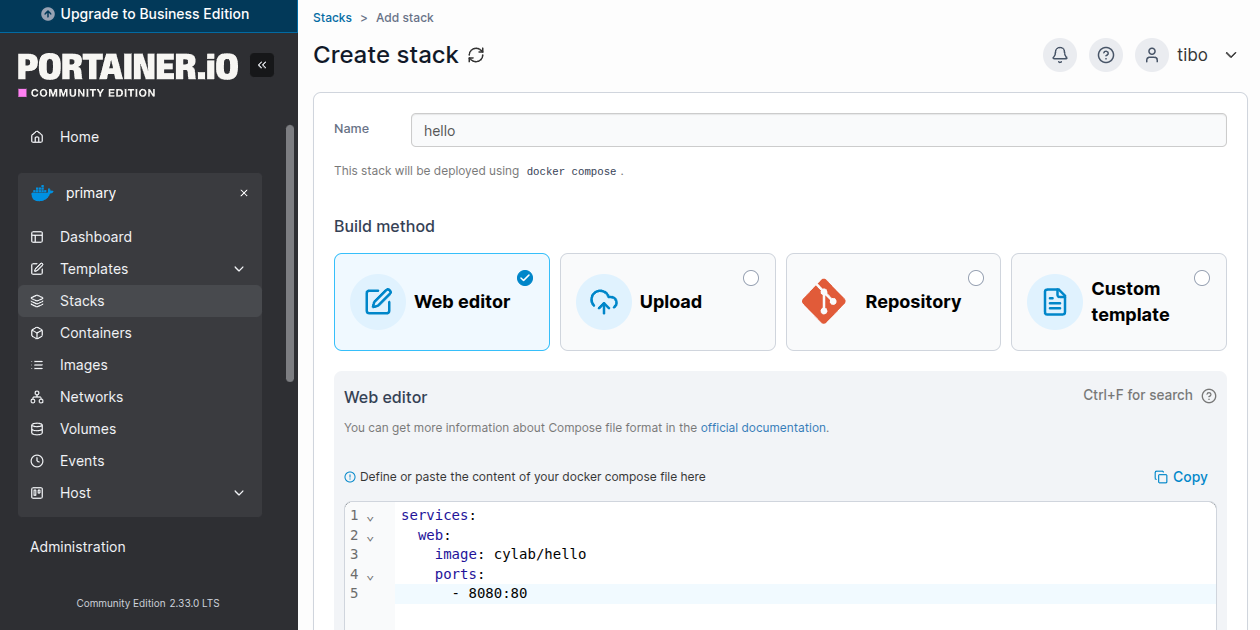Open Images in the sidebar
Viewport: 1260px width, 630px height.
click(x=140, y=365)
